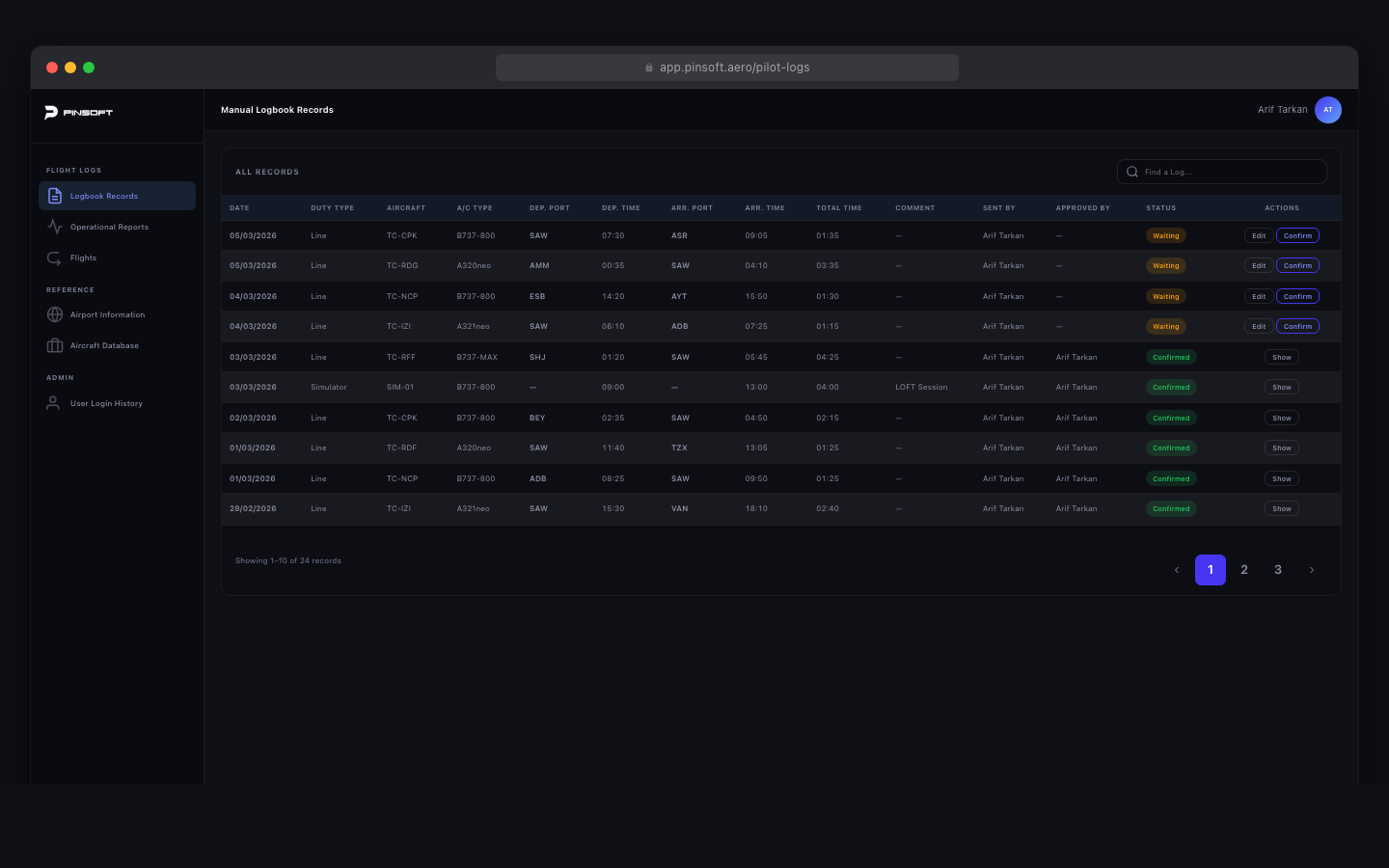The height and width of the screenshot is (868, 1389).
Task: Show the 28/02/2026 SAW to VAN record
Action: pos(1281,508)
